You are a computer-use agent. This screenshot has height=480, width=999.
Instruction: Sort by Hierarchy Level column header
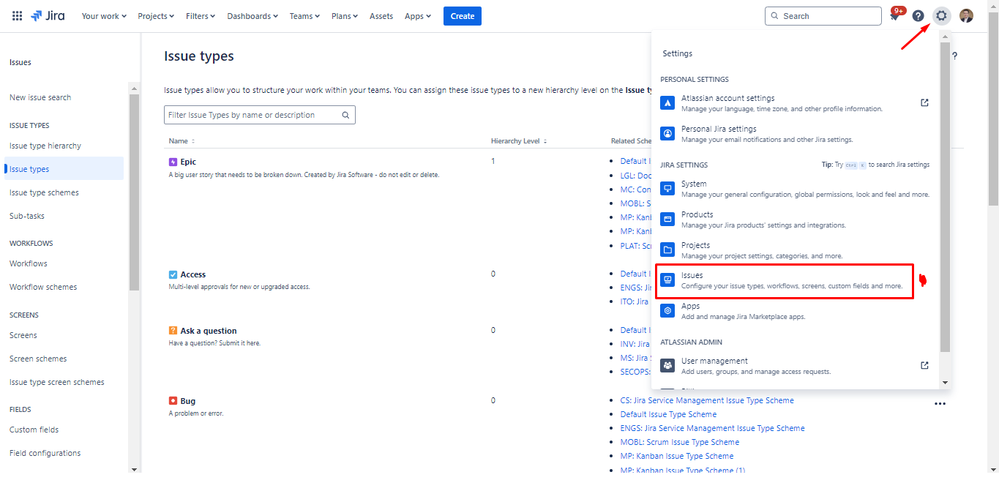[519, 141]
